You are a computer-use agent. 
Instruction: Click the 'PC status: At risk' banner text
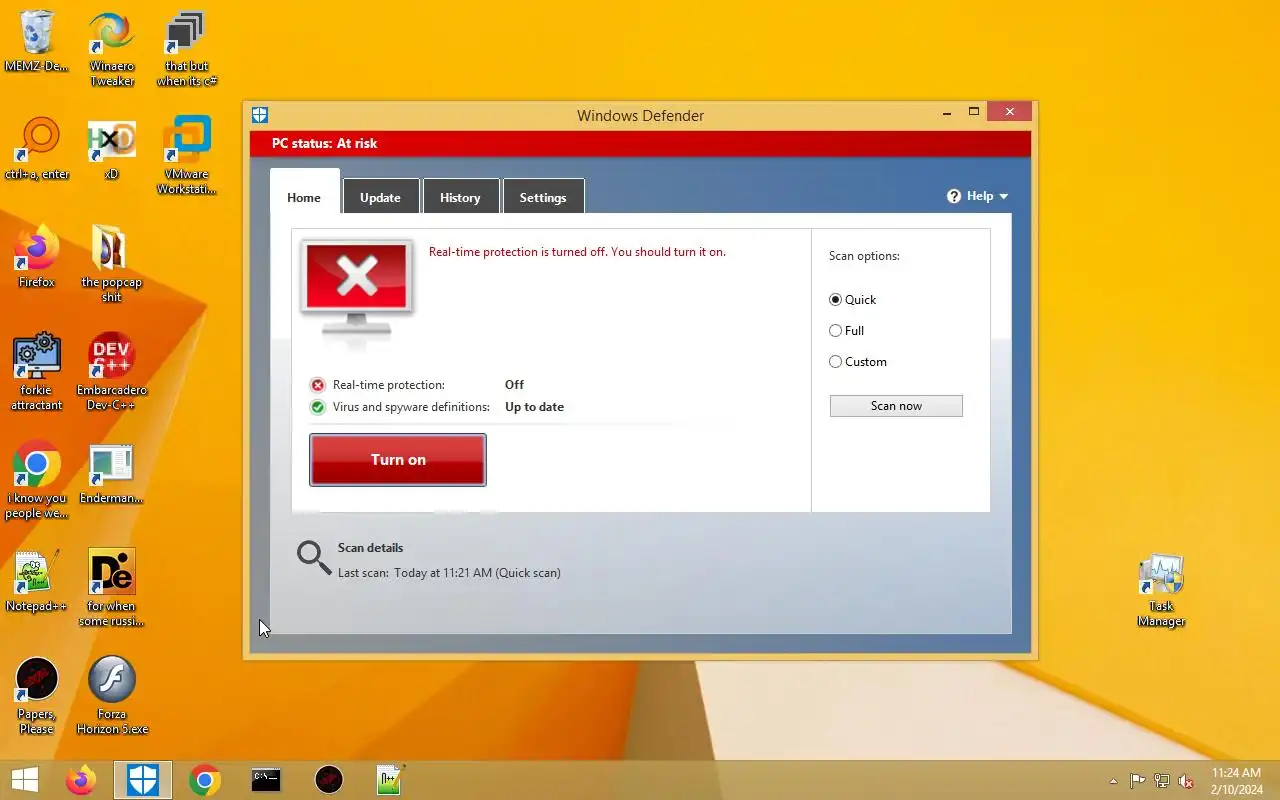tap(324, 143)
